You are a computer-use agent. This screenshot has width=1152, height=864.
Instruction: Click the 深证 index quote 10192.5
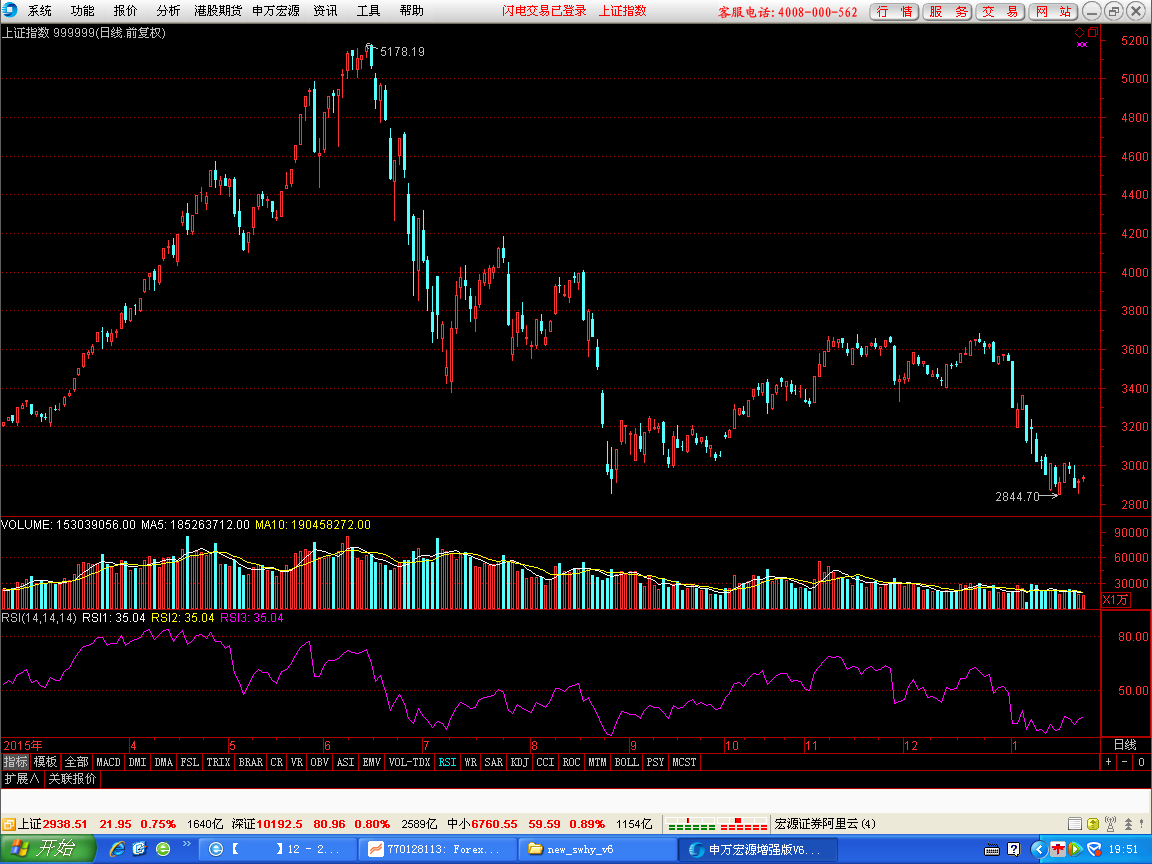click(279, 824)
